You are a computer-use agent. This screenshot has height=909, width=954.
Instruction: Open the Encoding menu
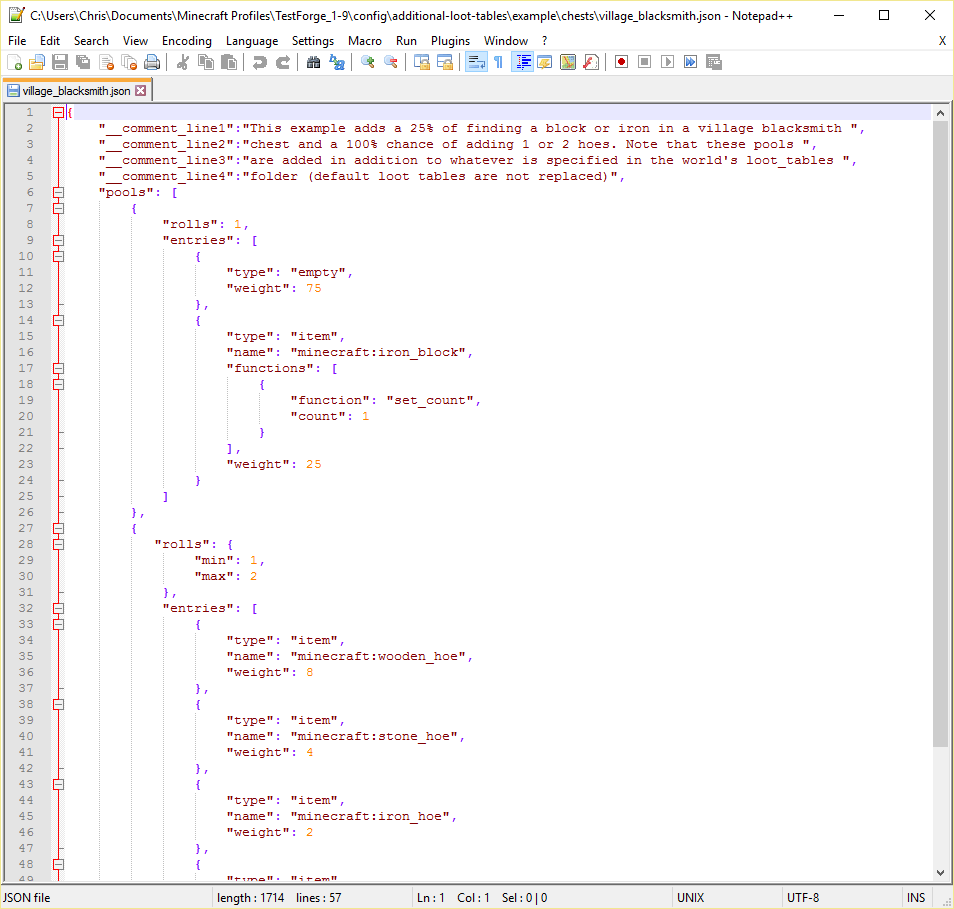(186, 40)
